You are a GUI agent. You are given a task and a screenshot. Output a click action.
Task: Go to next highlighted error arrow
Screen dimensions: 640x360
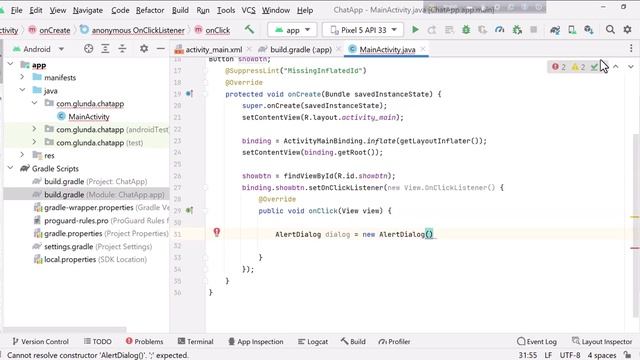[631, 67]
